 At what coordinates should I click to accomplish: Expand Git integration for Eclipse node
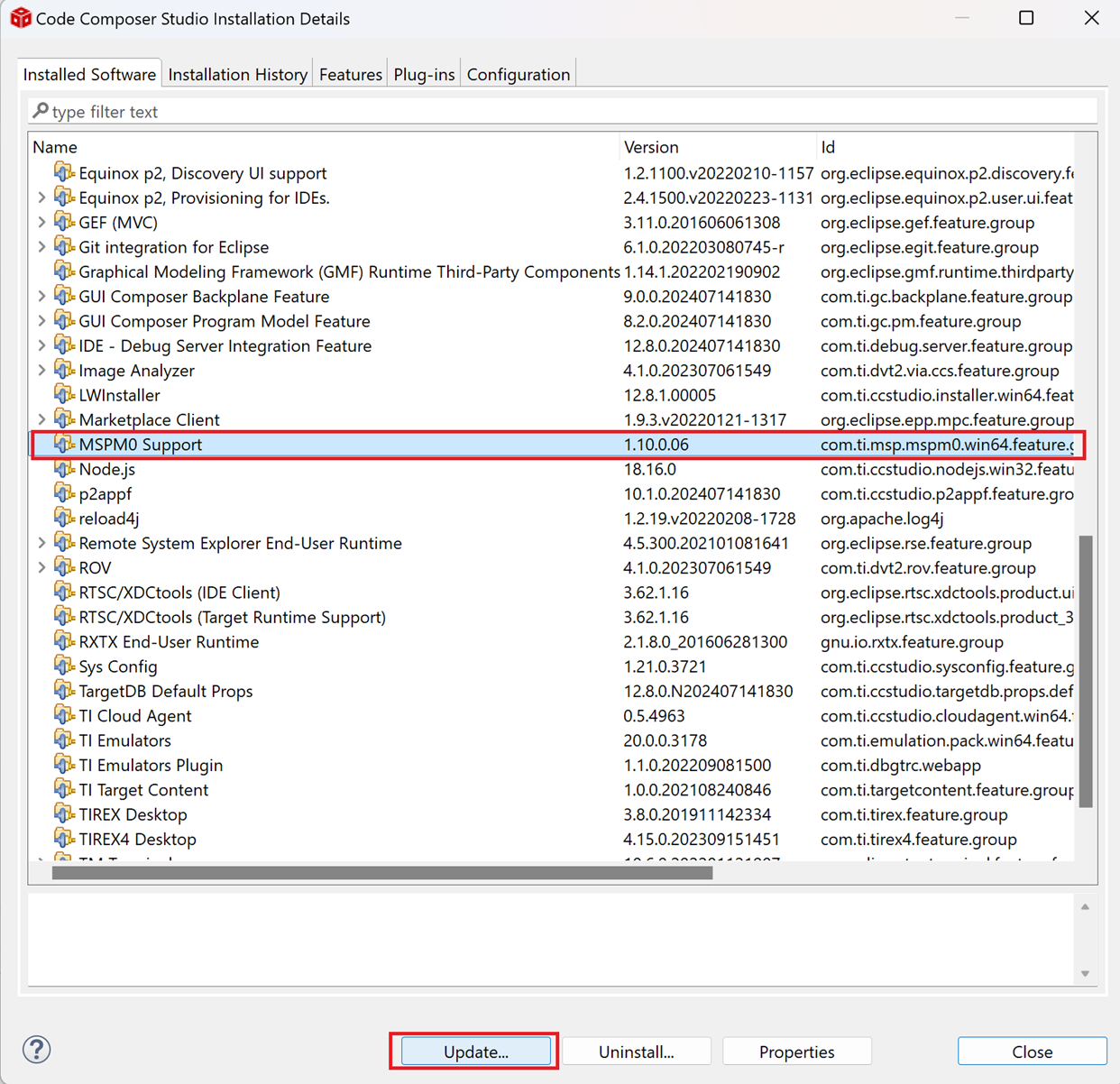[x=41, y=246]
